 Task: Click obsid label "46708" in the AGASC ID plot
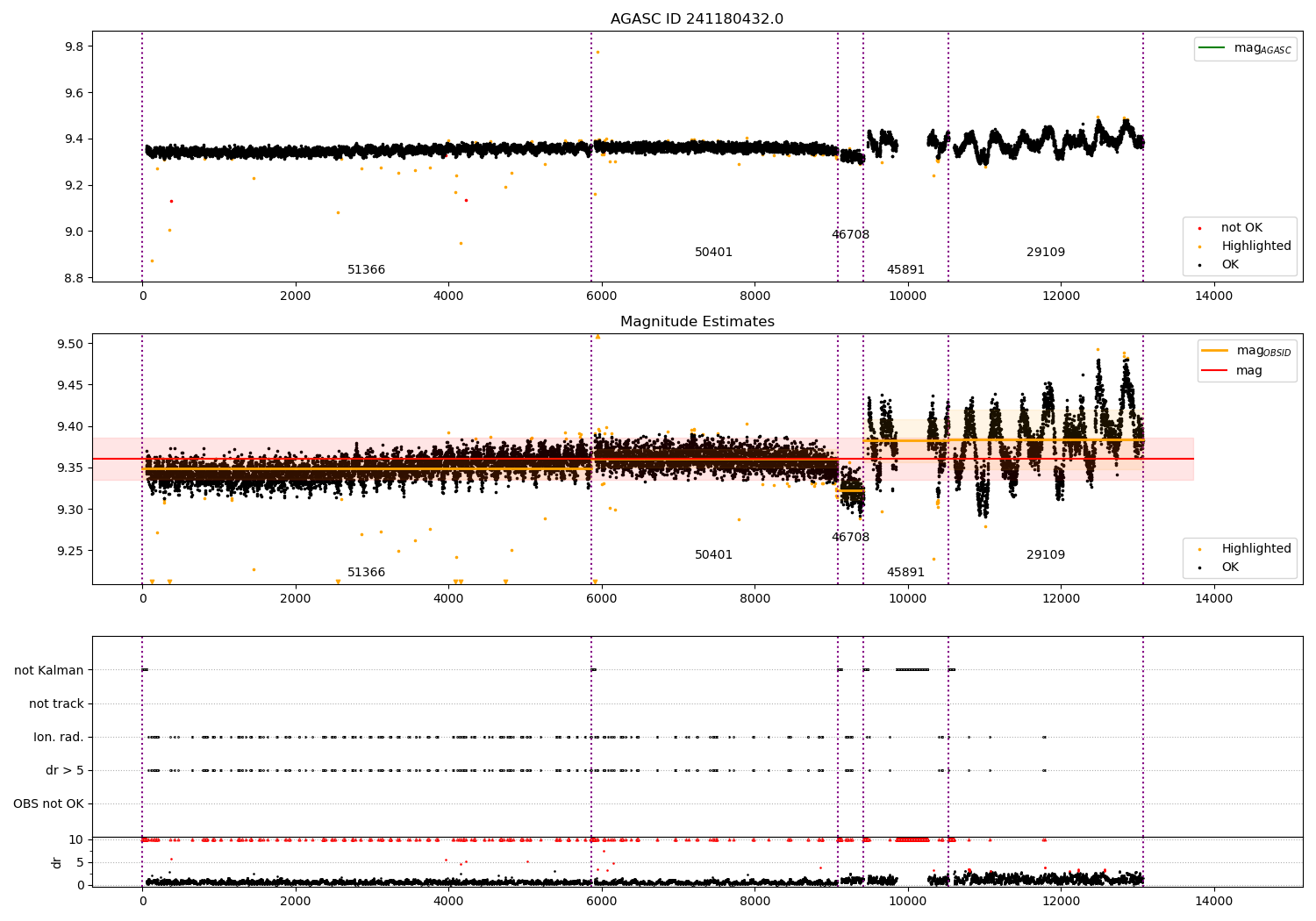click(850, 235)
